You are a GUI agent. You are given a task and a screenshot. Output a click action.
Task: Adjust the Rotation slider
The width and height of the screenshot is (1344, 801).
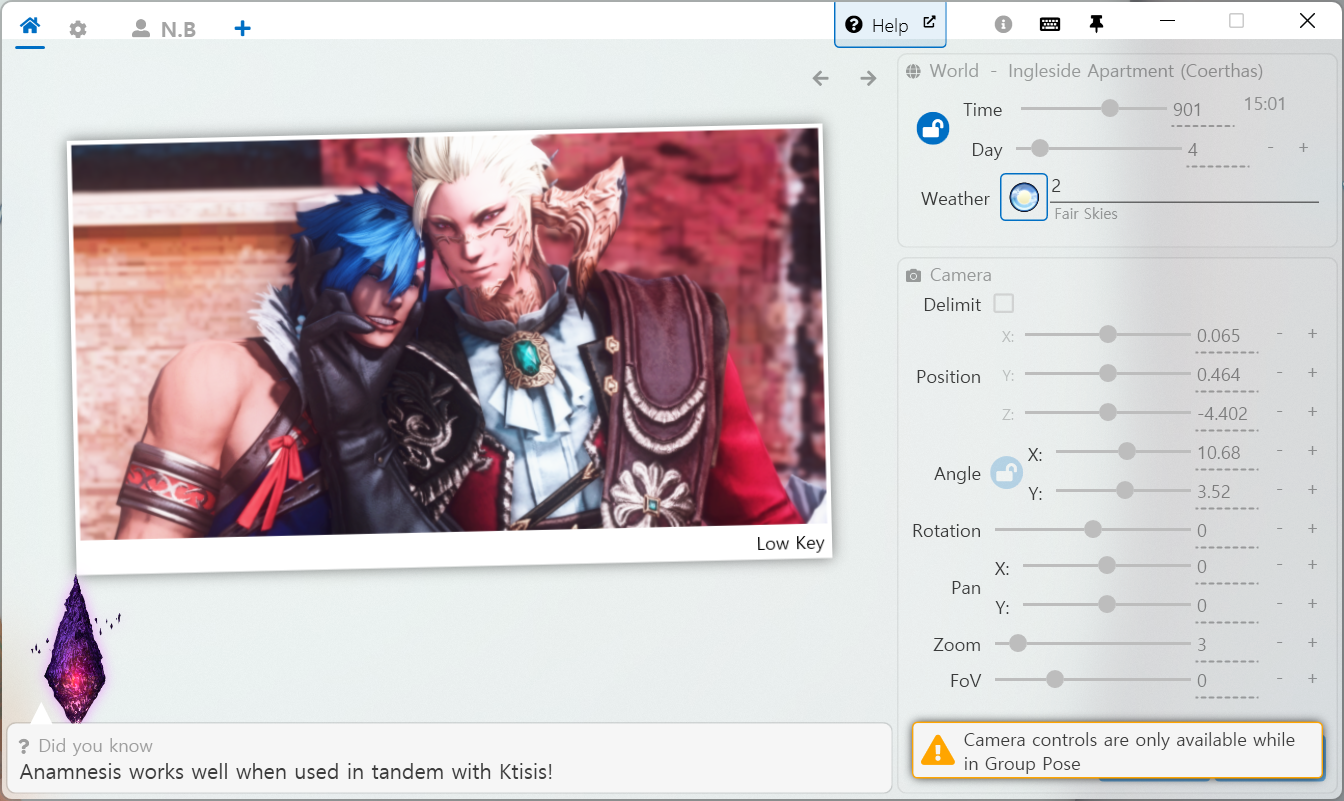pyautogui.click(x=1092, y=529)
